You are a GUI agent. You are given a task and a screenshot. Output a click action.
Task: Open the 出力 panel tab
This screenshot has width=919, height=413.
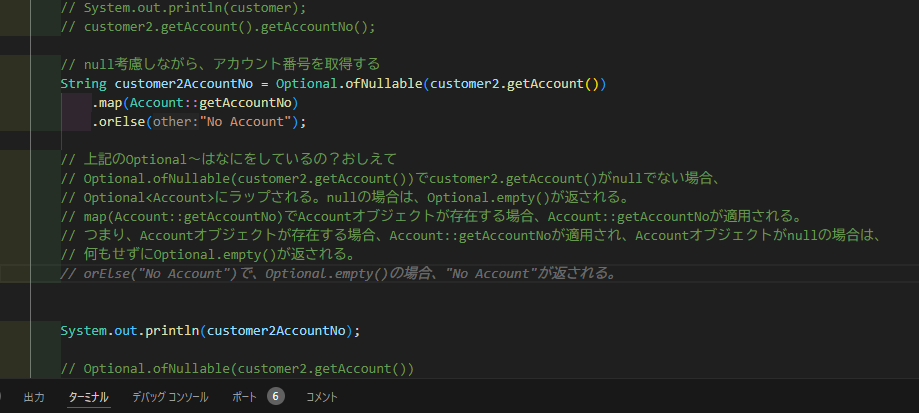click(x=33, y=397)
